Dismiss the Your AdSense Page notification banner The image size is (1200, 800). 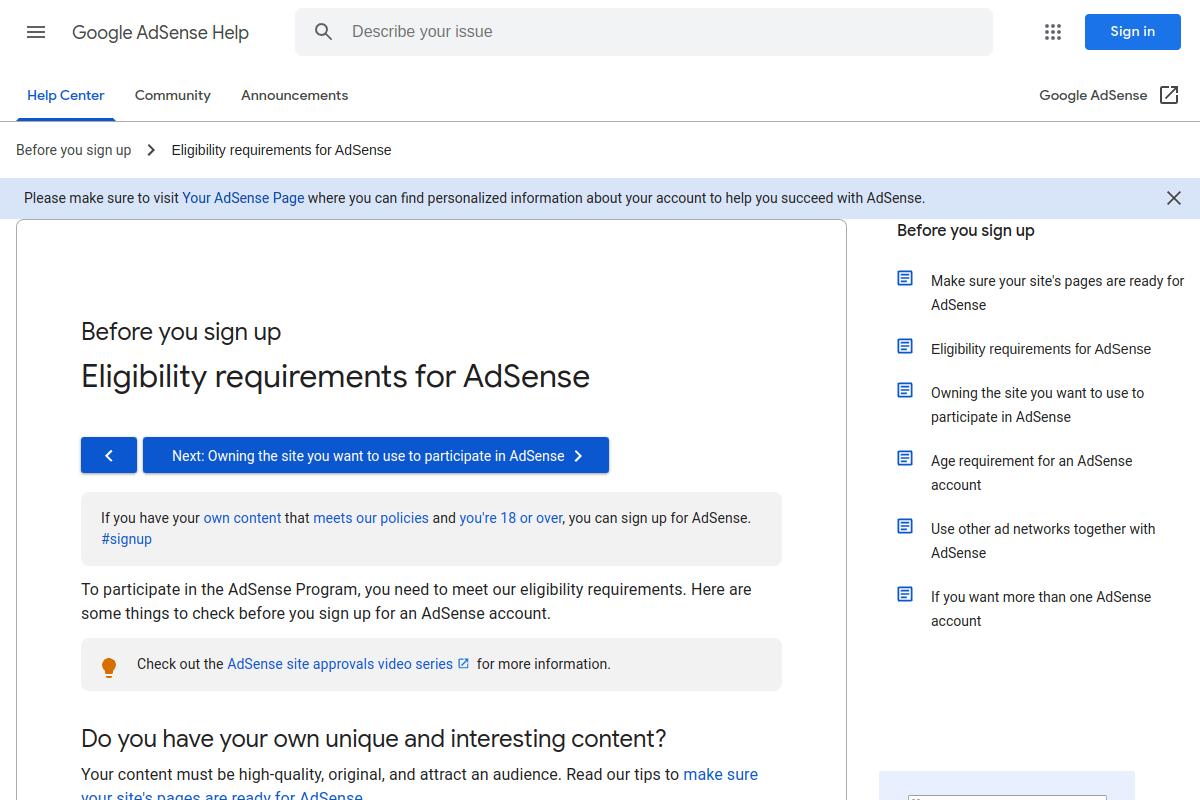click(1173, 198)
